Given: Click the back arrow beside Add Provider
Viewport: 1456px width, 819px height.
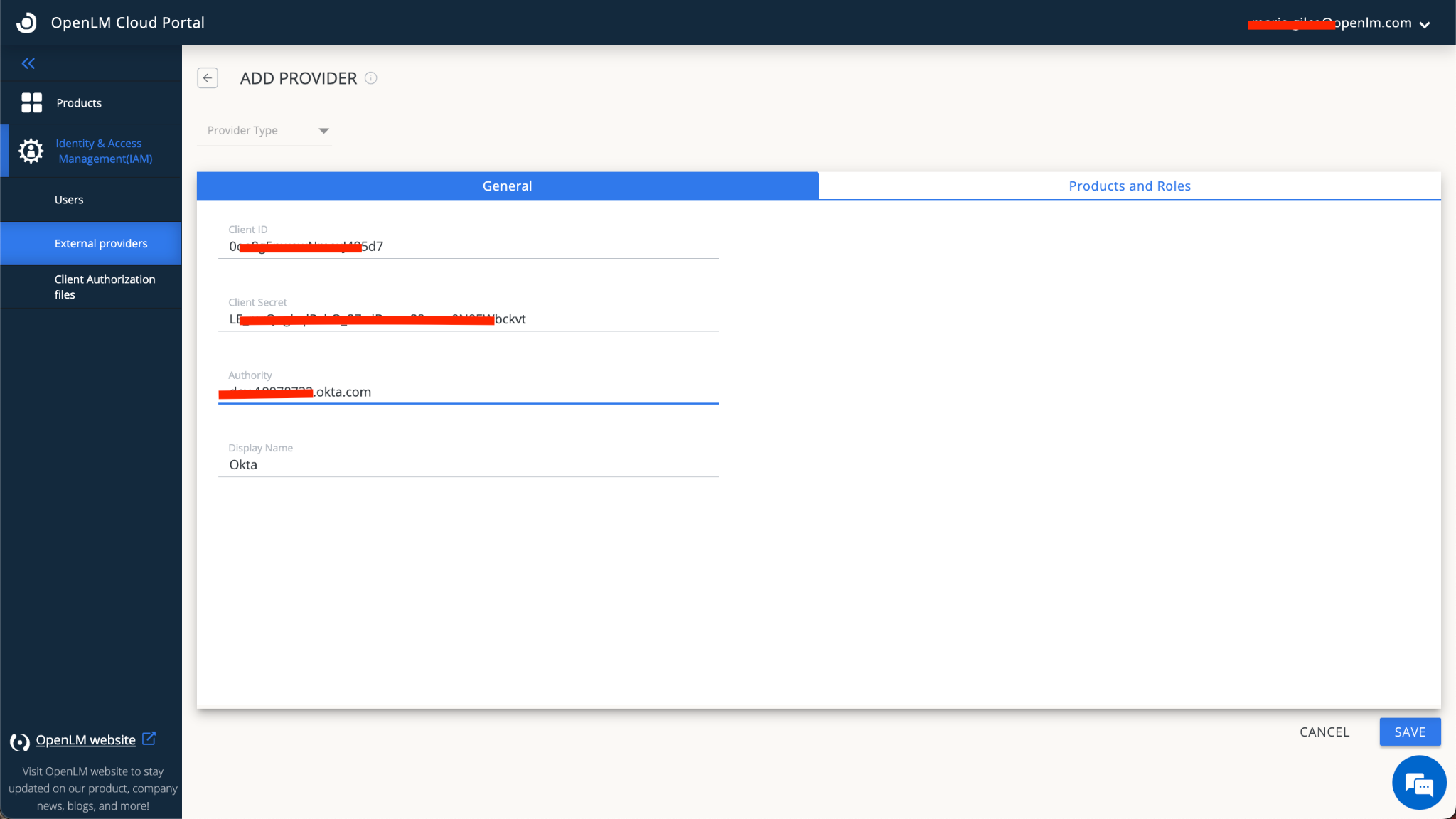Looking at the screenshot, I should point(208,78).
